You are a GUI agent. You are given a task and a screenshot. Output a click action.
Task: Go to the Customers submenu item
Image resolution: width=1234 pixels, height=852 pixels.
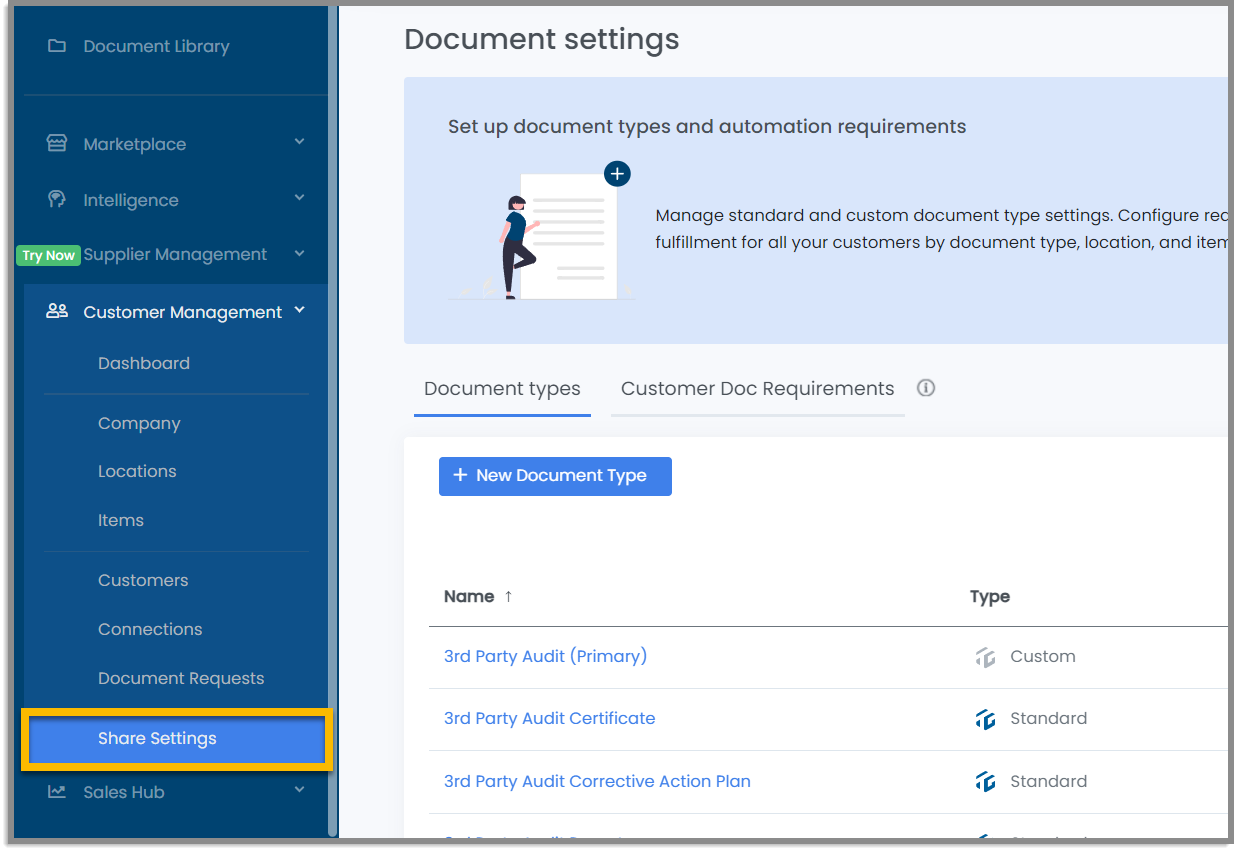tap(143, 580)
